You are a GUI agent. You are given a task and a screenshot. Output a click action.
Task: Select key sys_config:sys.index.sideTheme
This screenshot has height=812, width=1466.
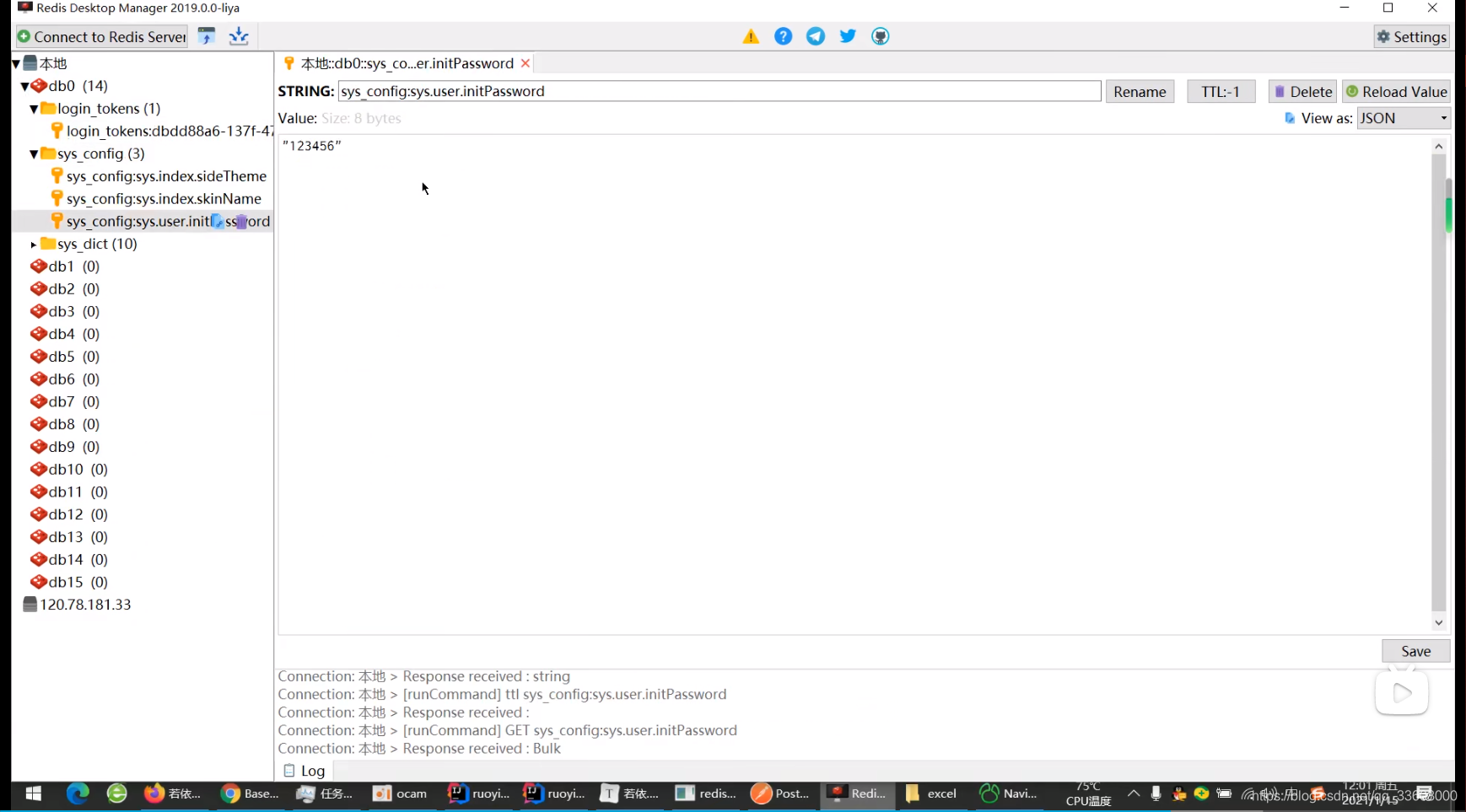click(159, 176)
